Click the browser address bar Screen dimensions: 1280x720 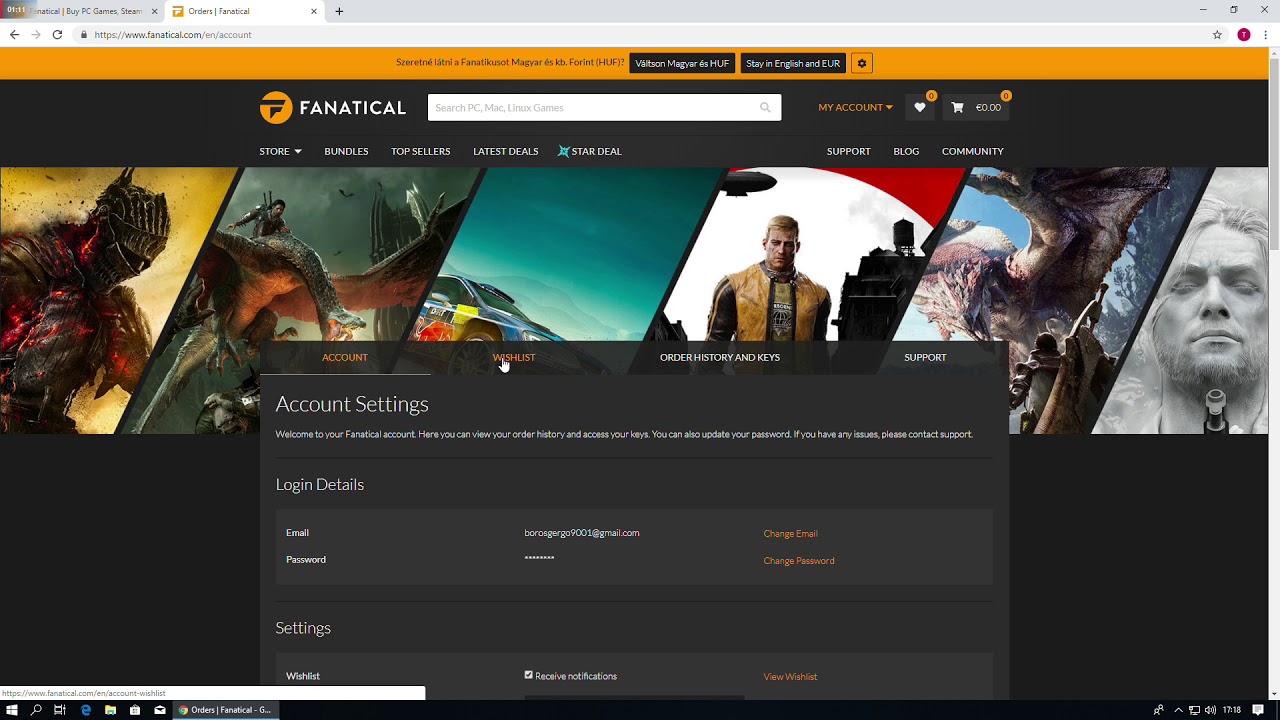640,34
